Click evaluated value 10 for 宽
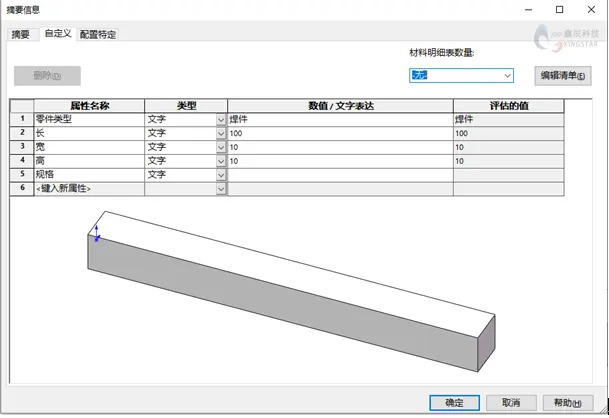 coord(509,147)
